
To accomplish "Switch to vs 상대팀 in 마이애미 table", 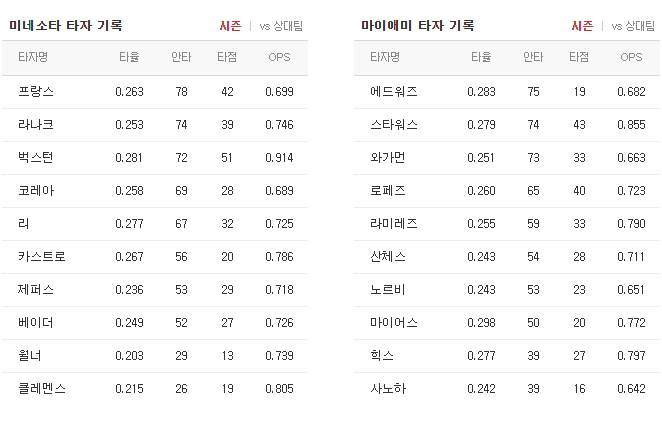I will point(633,26).
